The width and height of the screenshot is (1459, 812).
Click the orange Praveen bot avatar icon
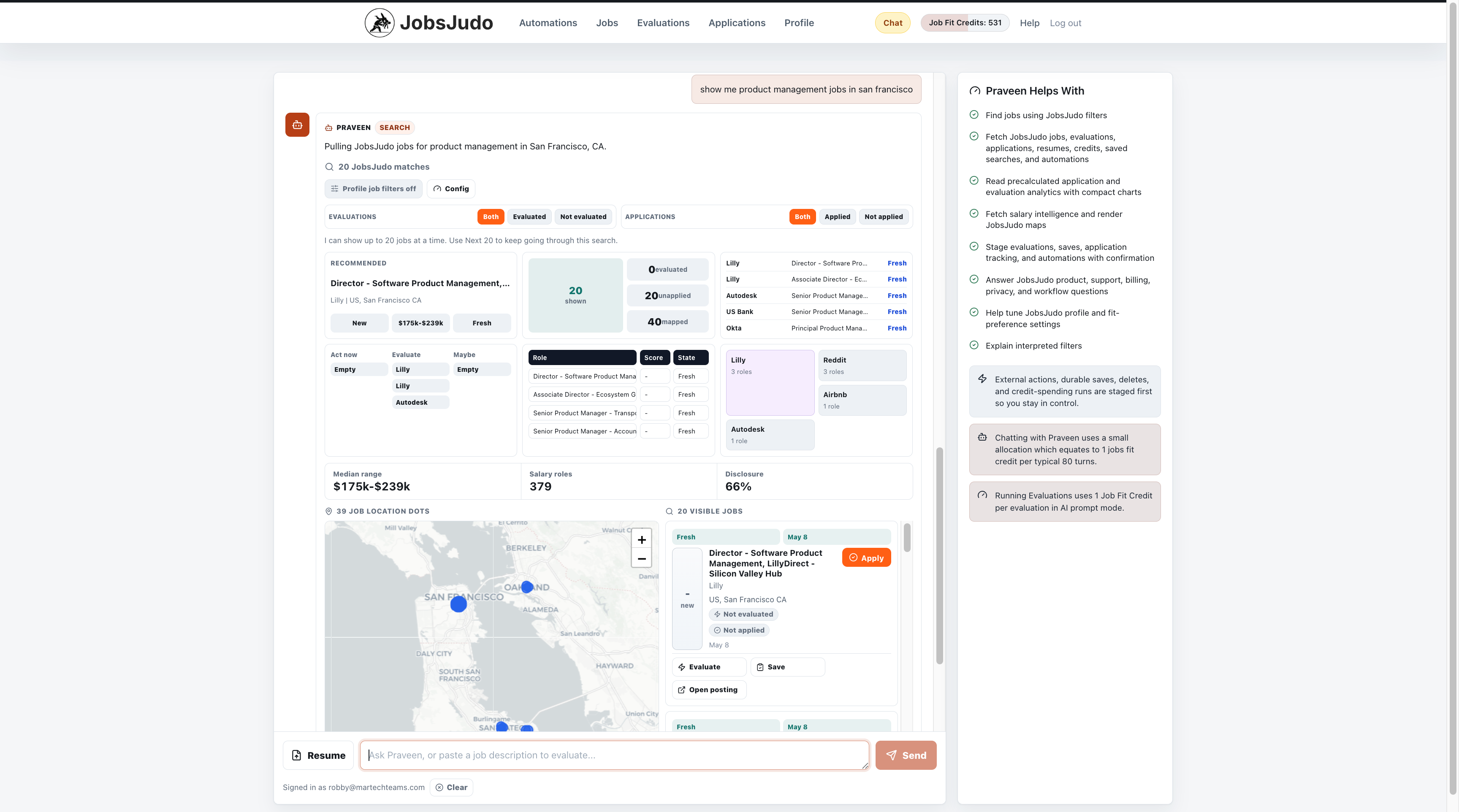coord(297,125)
